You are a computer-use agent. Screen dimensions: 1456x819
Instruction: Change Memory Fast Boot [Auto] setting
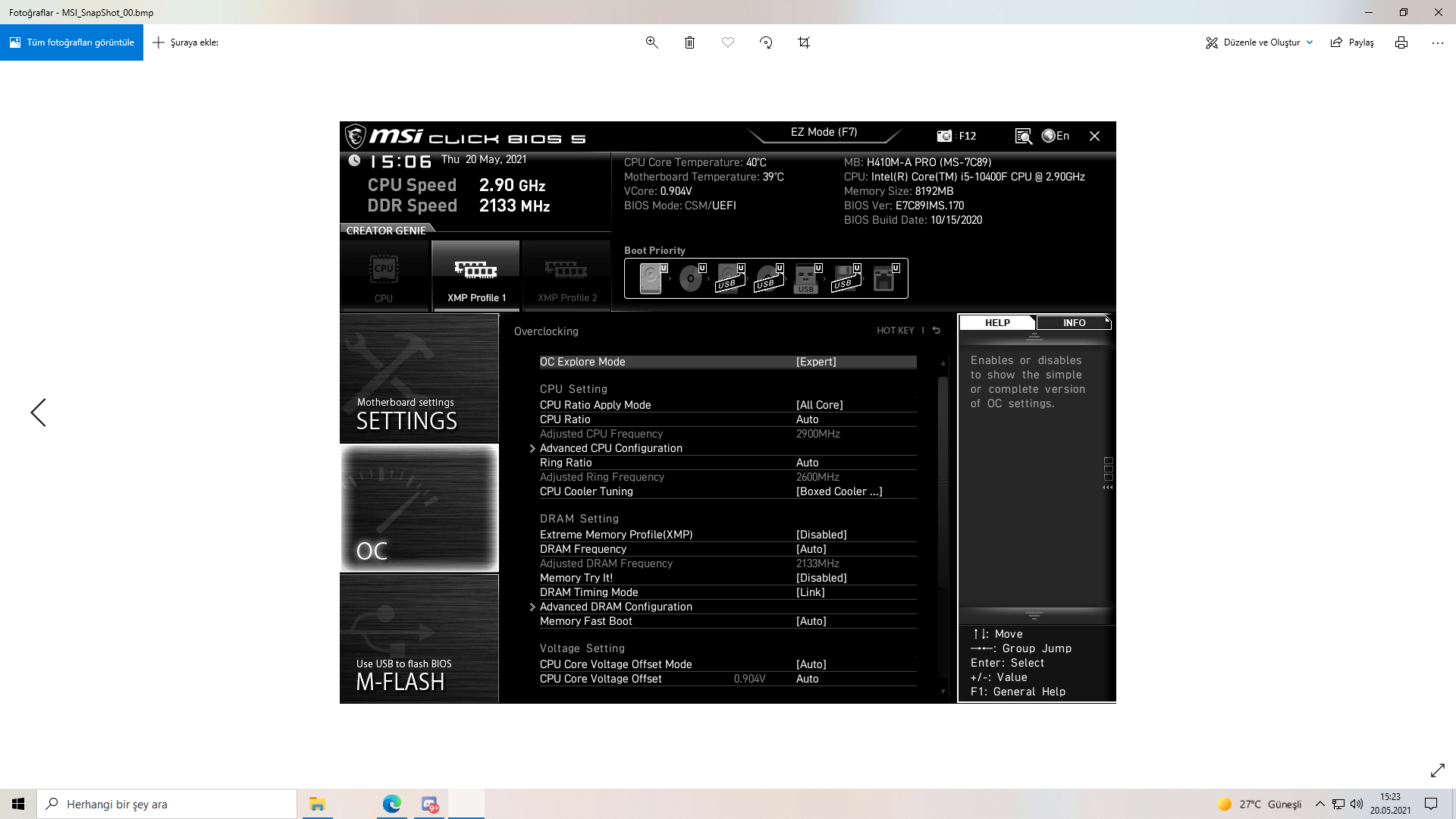click(728, 621)
